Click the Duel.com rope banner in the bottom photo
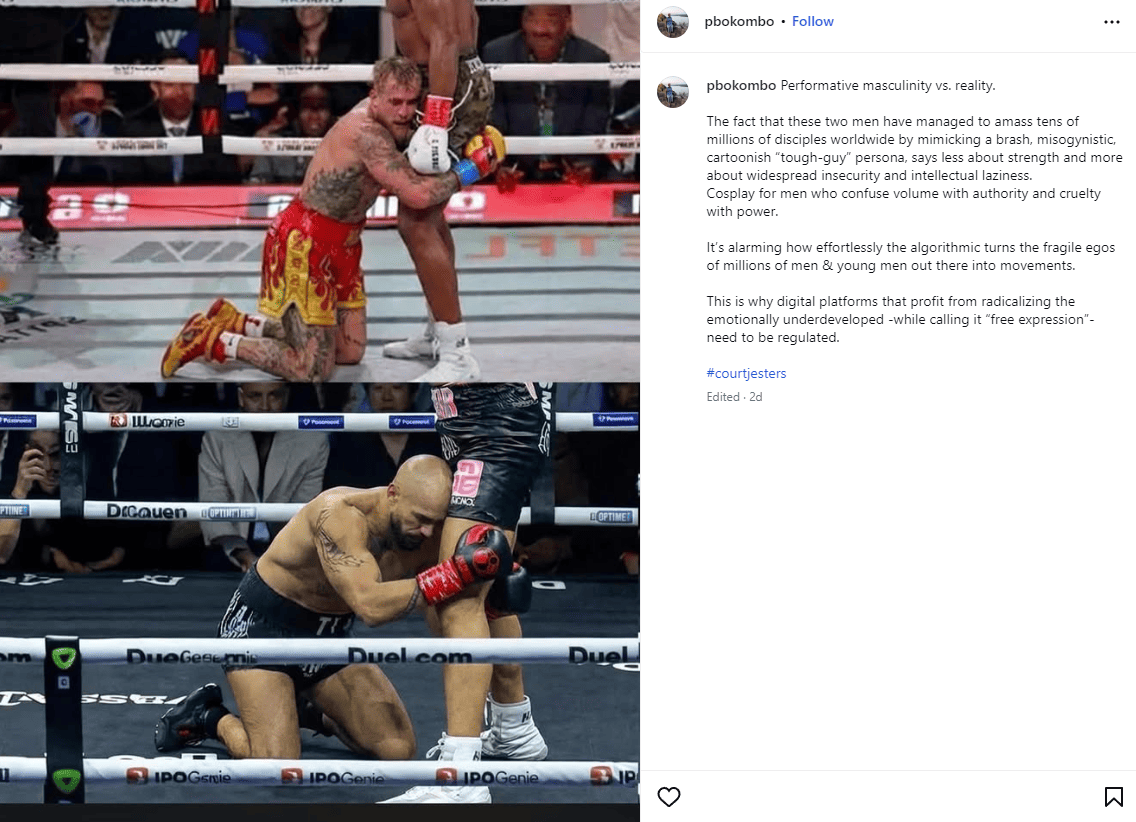 [x=409, y=656]
